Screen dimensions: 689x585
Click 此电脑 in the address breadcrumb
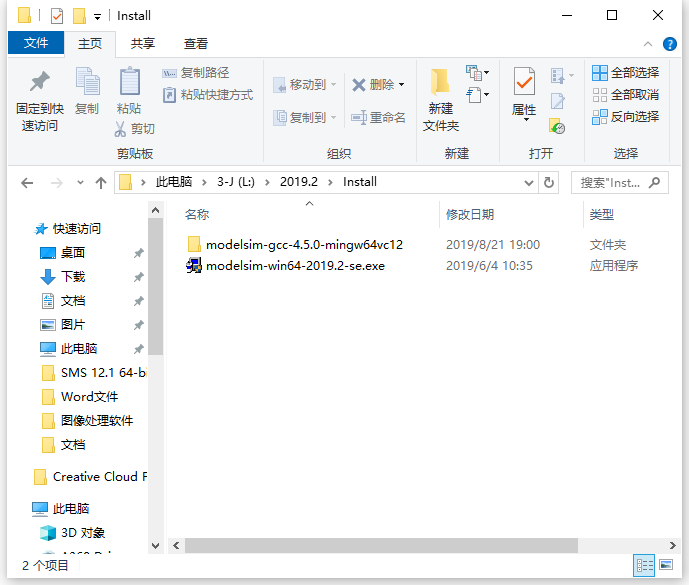pyautogui.click(x=174, y=182)
